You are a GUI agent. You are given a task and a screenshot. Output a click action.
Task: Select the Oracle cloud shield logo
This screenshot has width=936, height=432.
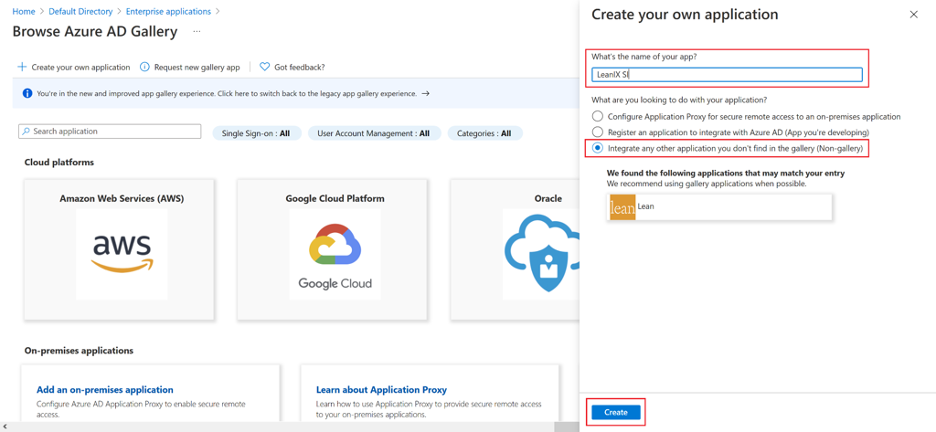541,254
